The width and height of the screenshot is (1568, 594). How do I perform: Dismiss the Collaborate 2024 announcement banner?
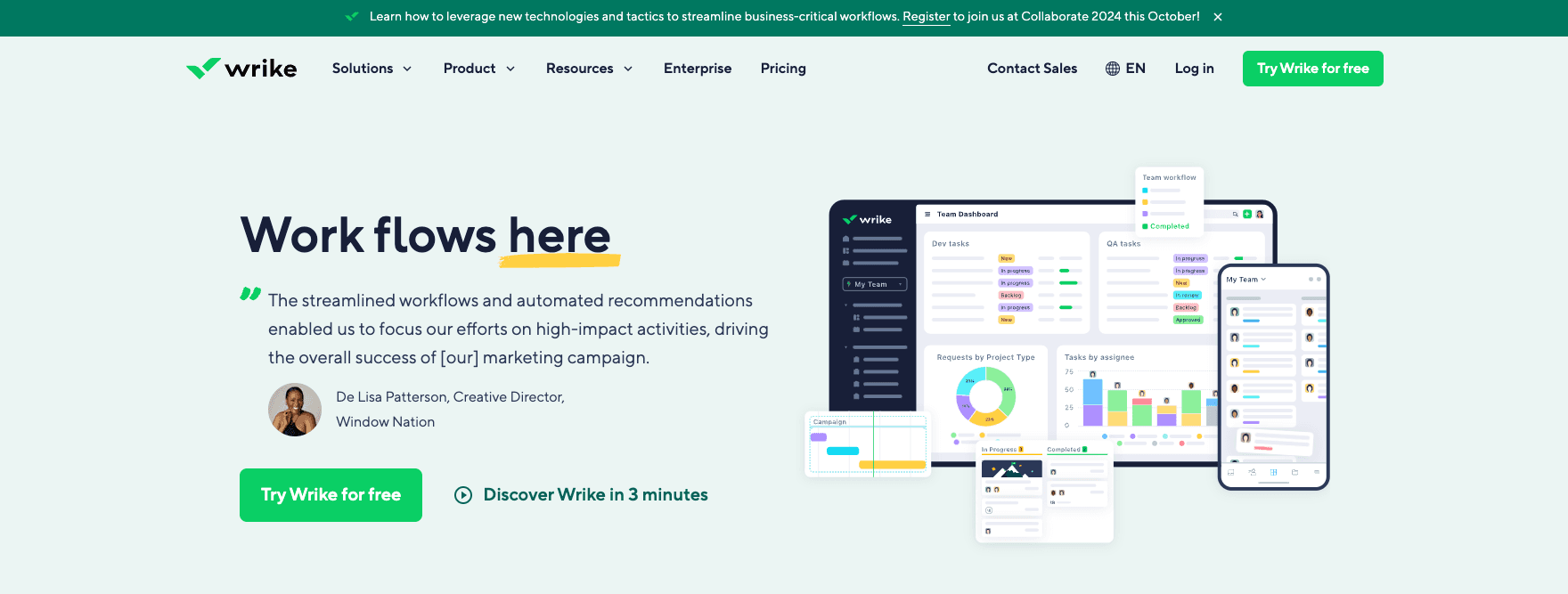(1218, 17)
